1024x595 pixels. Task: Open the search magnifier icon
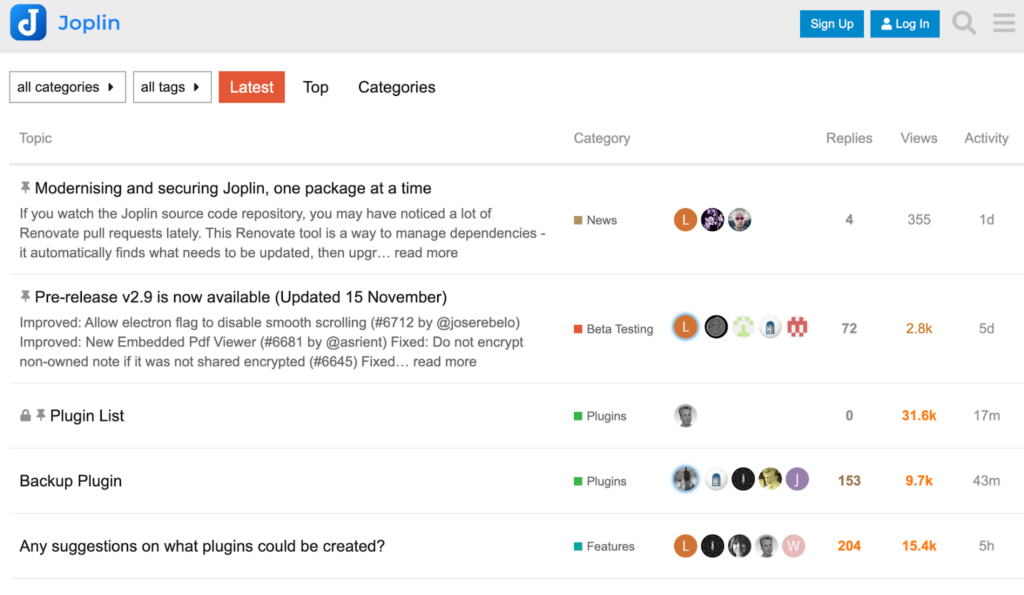pyautogui.click(x=964, y=23)
